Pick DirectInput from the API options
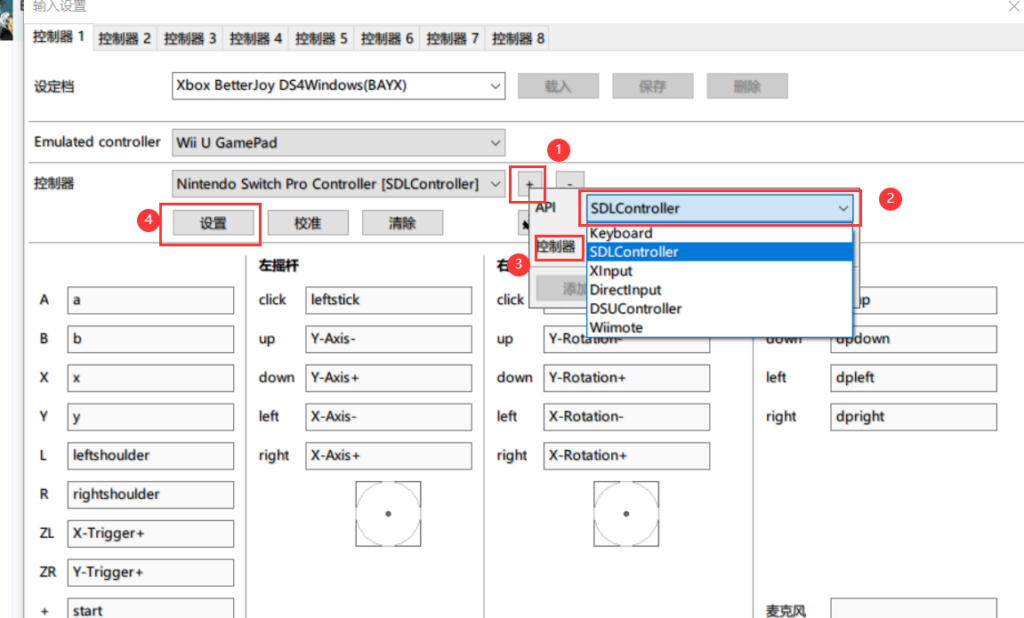Image resolution: width=1024 pixels, height=618 pixels. pos(625,290)
